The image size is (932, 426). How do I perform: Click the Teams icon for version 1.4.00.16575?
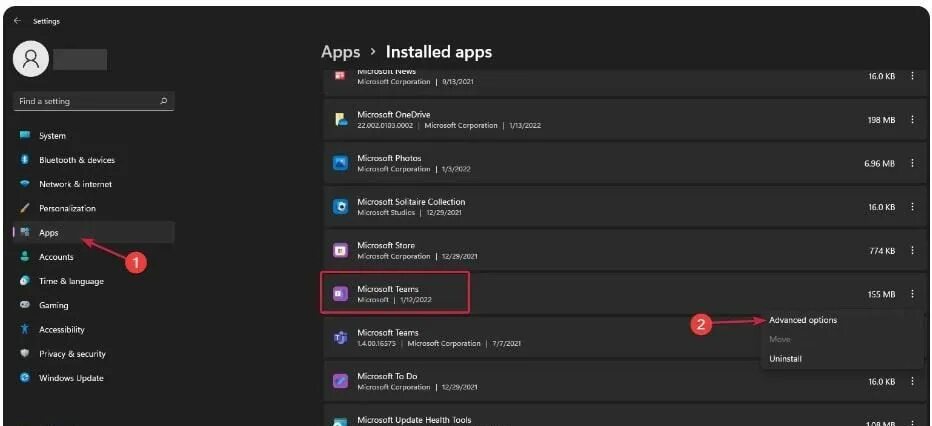(340, 337)
